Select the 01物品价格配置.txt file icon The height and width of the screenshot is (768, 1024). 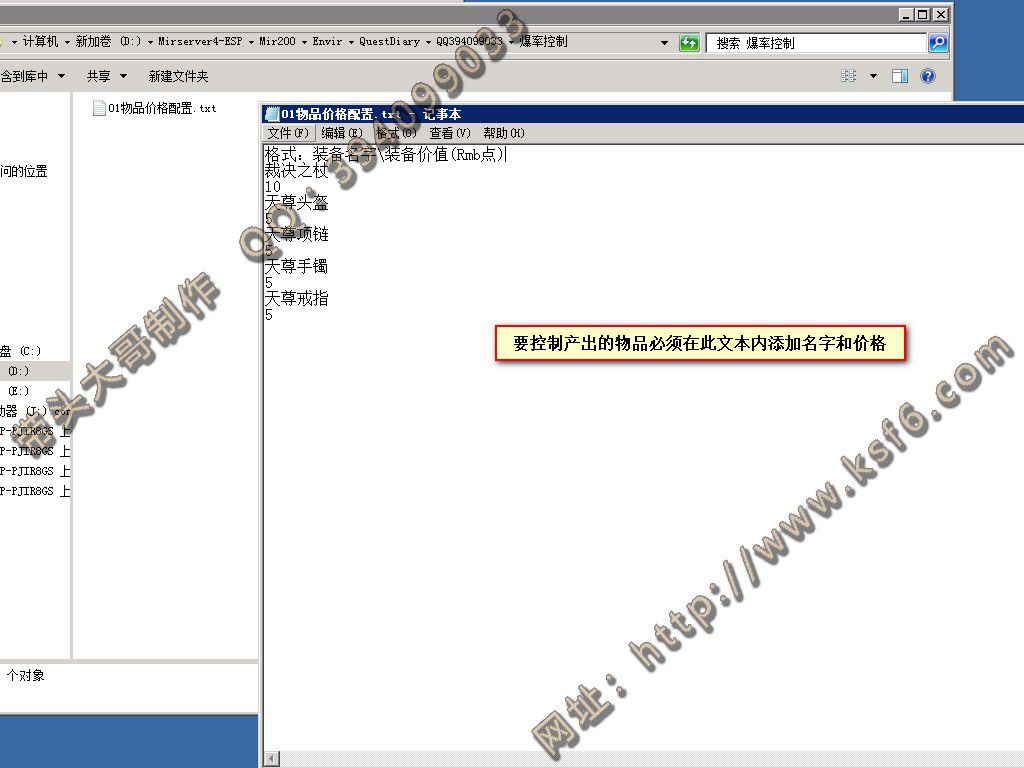pyautogui.click(x=99, y=108)
